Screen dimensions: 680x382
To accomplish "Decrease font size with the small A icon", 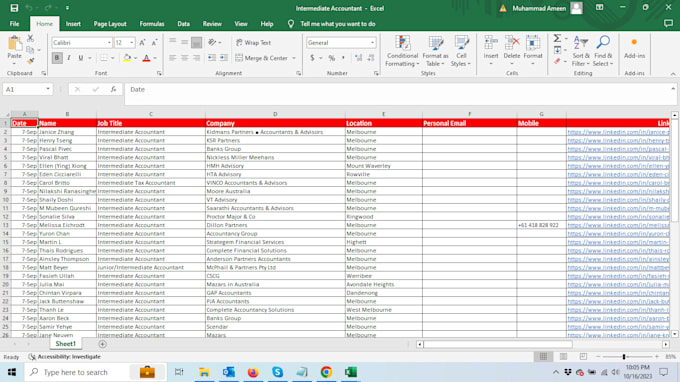I will 154,42.
